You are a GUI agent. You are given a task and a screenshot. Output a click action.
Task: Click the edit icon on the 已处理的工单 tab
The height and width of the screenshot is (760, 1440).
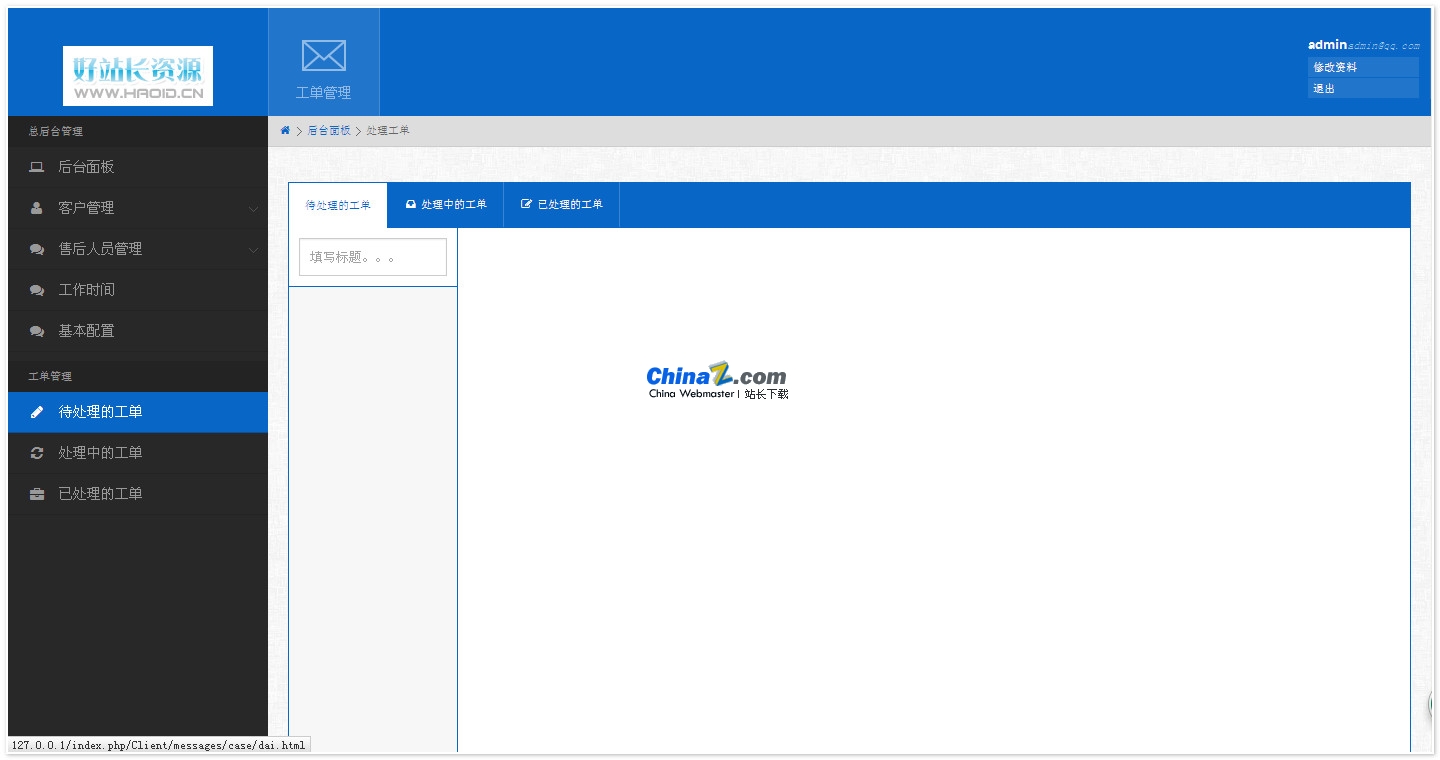pyautogui.click(x=527, y=204)
